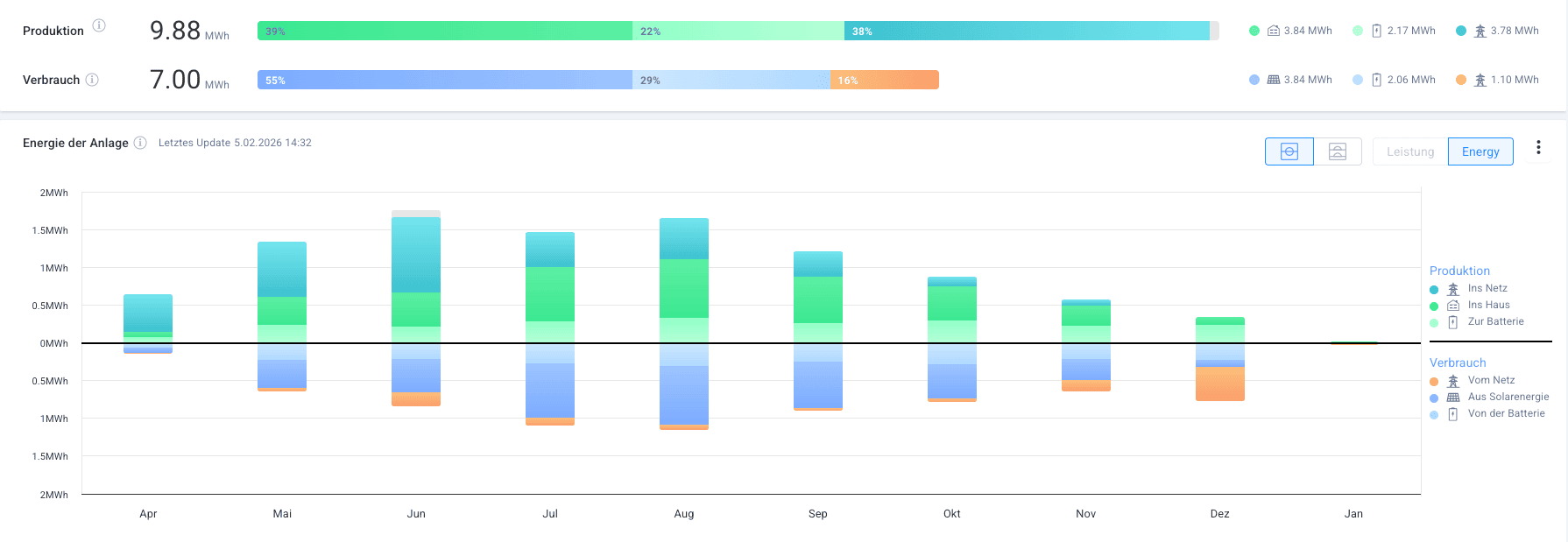Switch to the split chart view toggle
Image resolution: width=1568 pixels, height=542 pixels.
click(1338, 151)
